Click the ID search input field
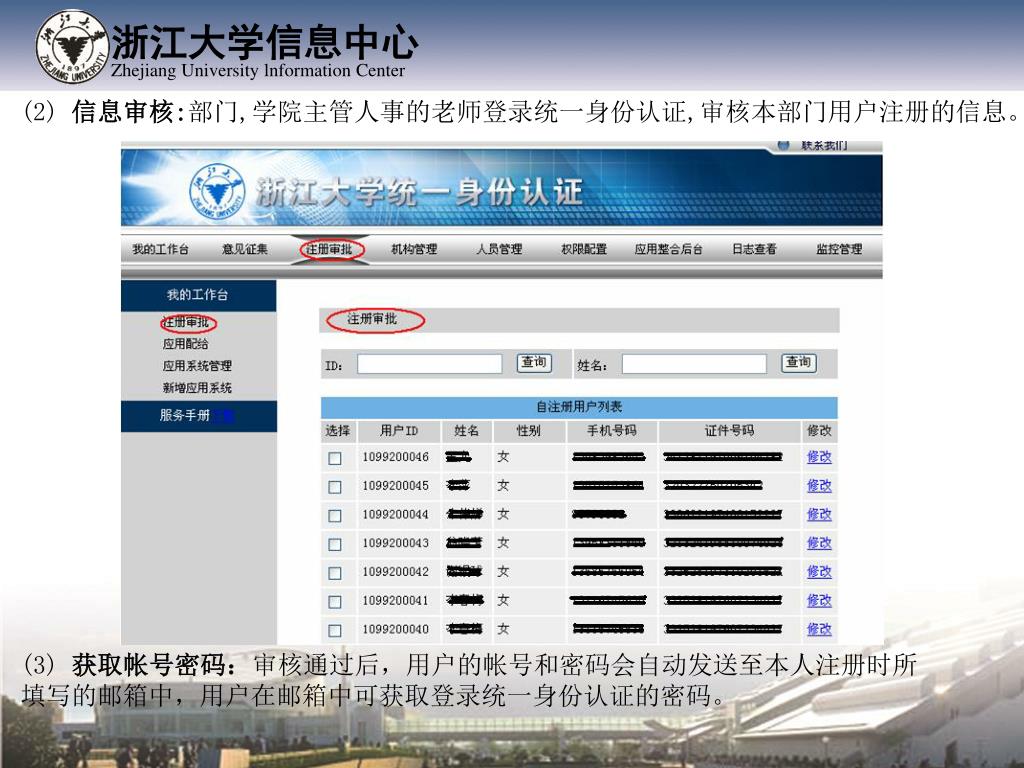The width and height of the screenshot is (1024, 768). click(430, 364)
